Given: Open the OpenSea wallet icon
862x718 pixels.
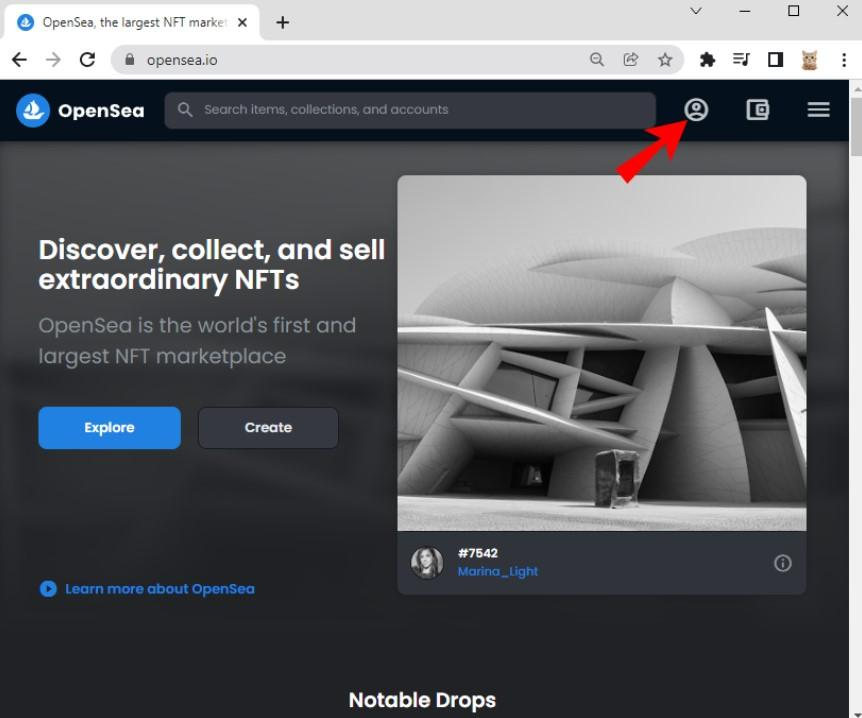Looking at the screenshot, I should [x=758, y=110].
